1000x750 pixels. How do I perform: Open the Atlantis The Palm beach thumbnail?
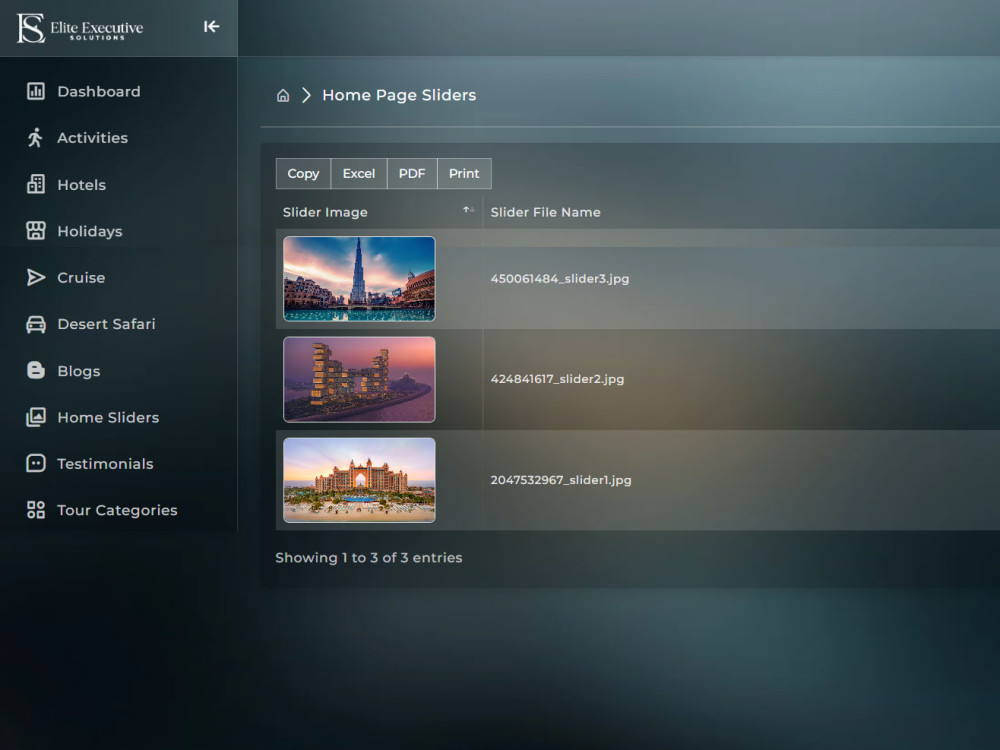[359, 480]
